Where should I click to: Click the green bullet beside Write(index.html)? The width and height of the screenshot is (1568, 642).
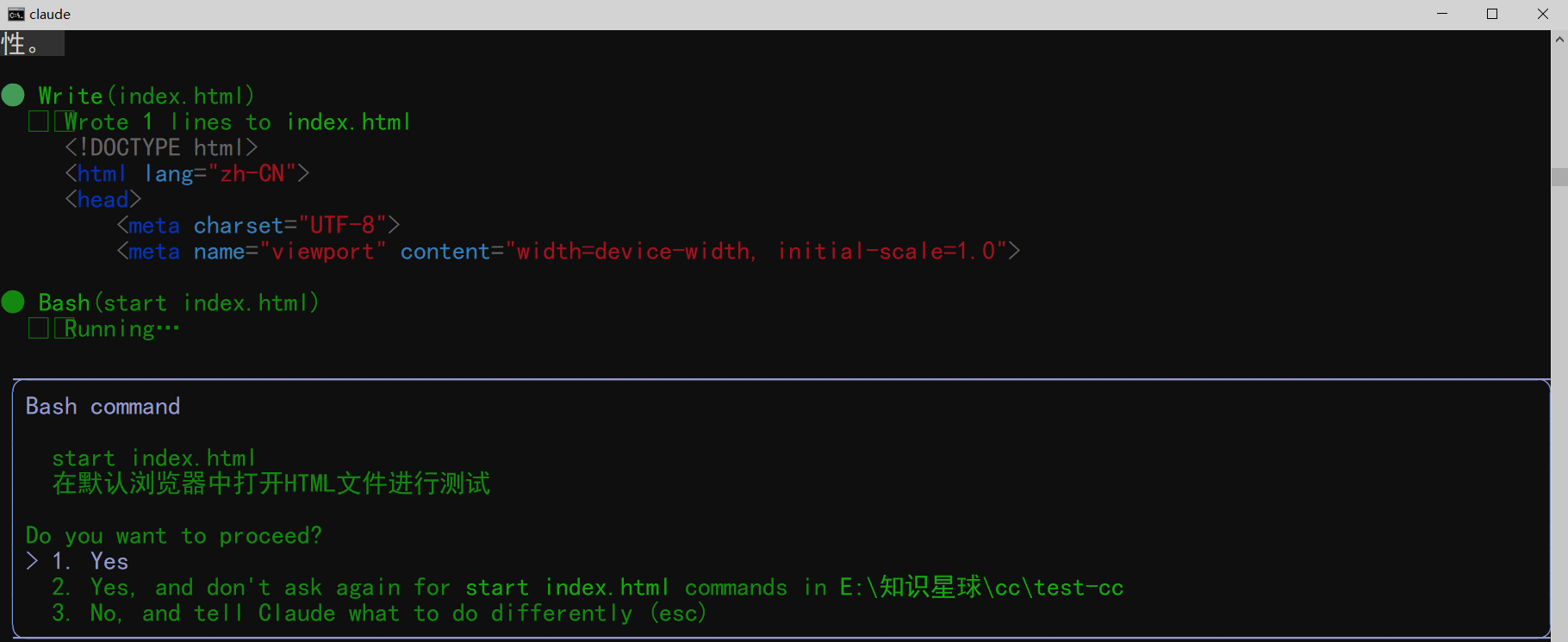point(13,95)
